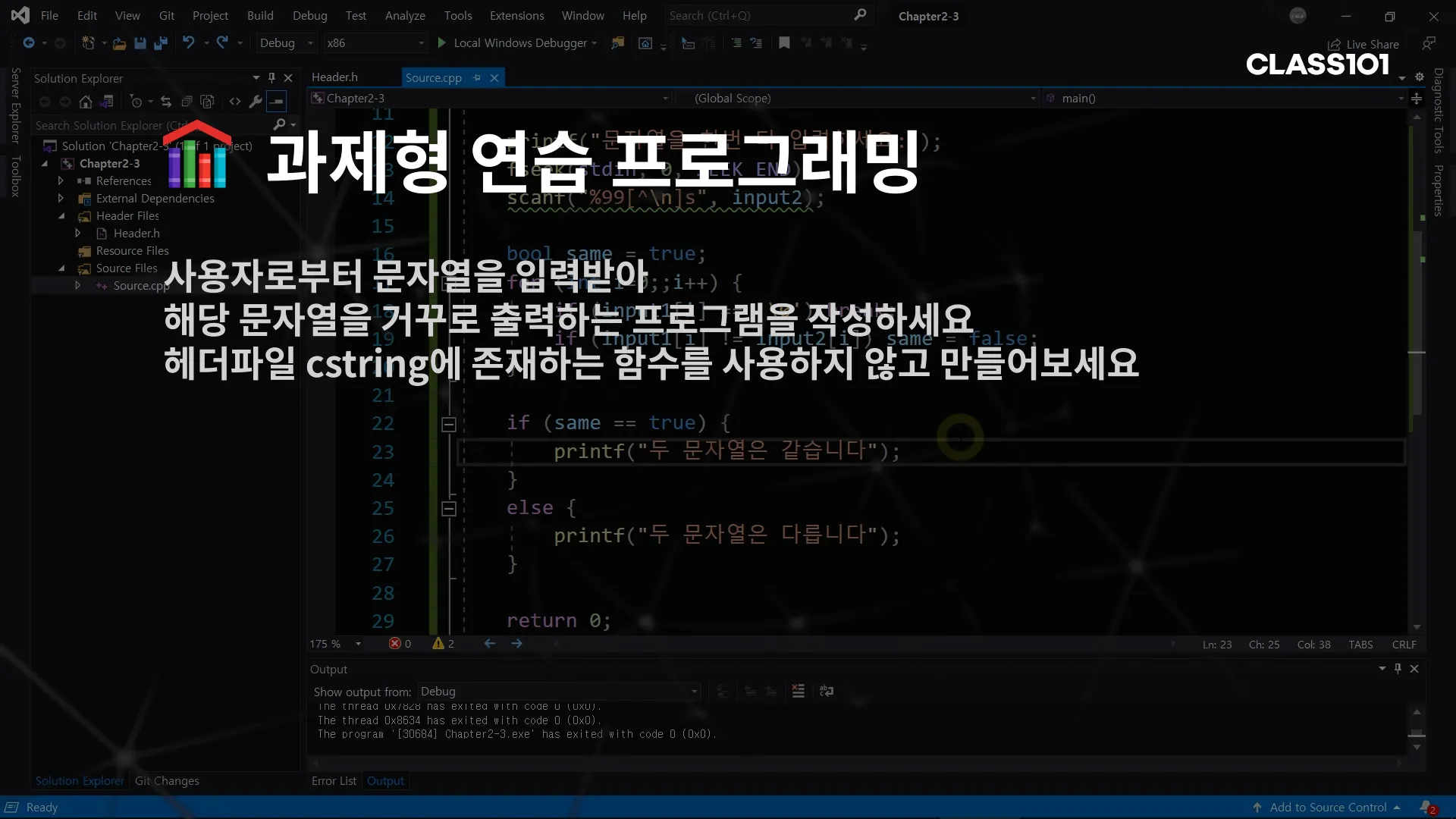Toggle auto-hide pin on Solution Explorer
Screen dimensions: 1456x819
point(271,78)
